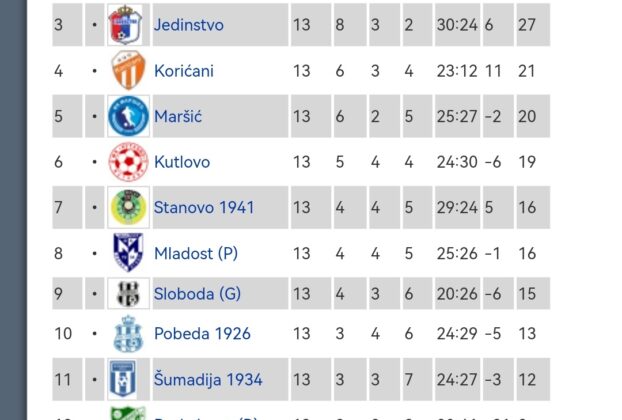622x420 pixels.
Task: Click the Šumadija 1934 club crest
Action: (128, 380)
